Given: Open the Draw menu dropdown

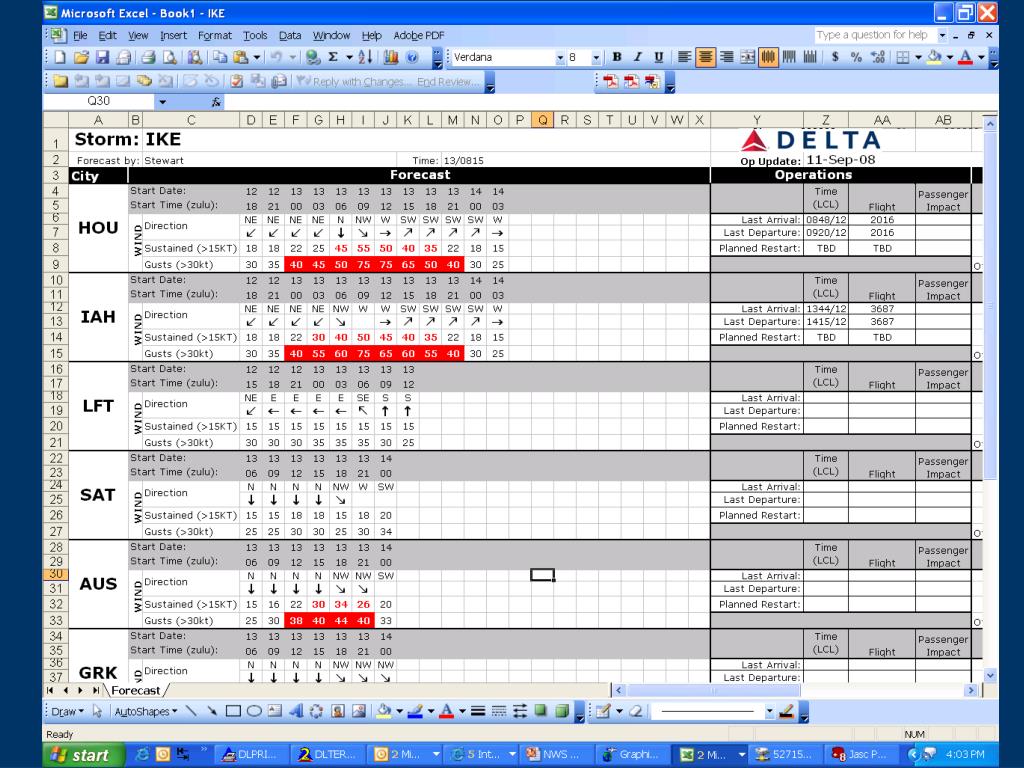Looking at the screenshot, I should pos(67,712).
